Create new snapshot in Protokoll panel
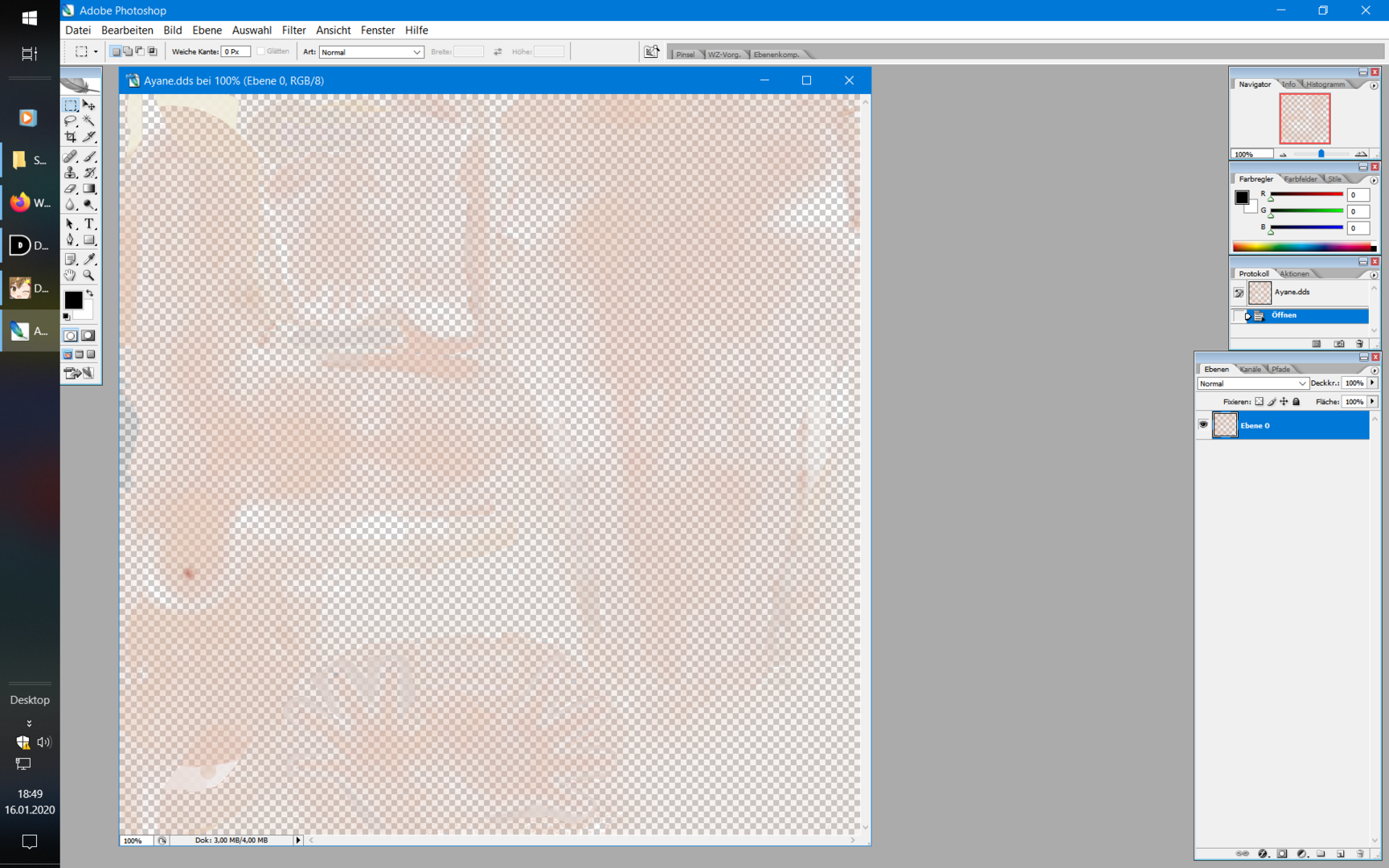 tap(1339, 344)
